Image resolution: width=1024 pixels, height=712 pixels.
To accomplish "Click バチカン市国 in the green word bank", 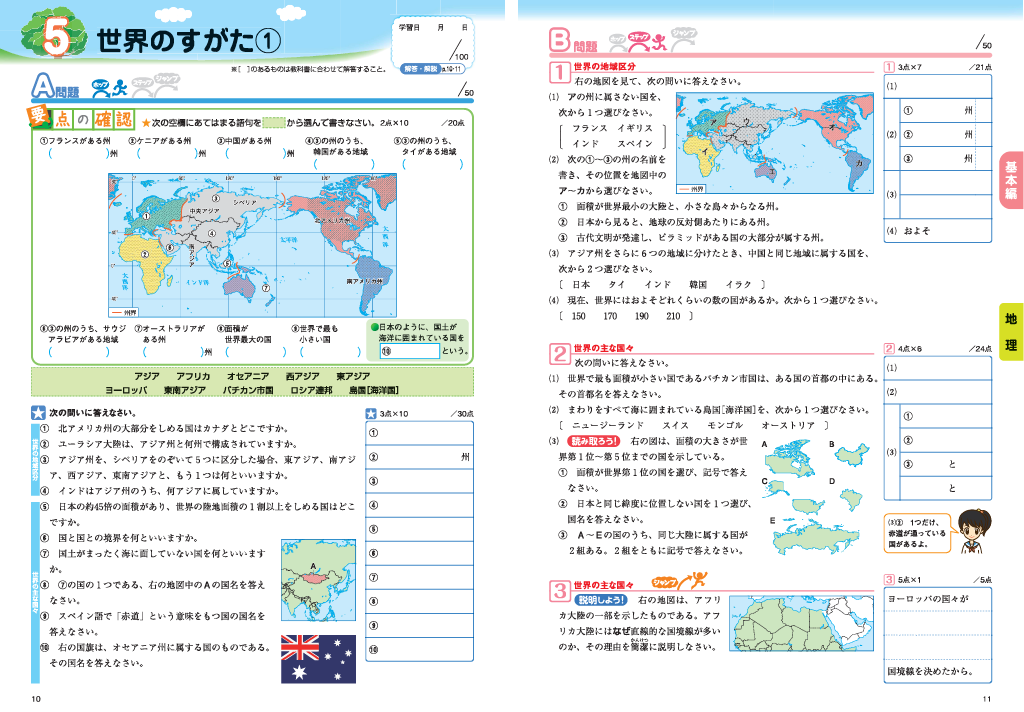I will pyautogui.click(x=248, y=390).
